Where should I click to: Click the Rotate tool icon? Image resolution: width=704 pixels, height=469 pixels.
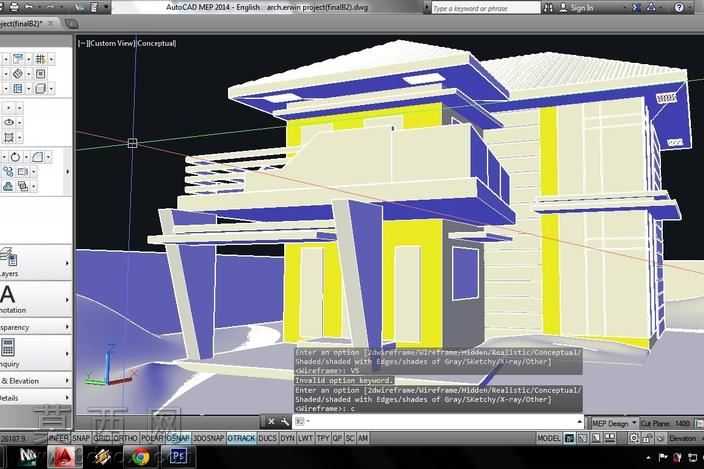click(x=15, y=157)
